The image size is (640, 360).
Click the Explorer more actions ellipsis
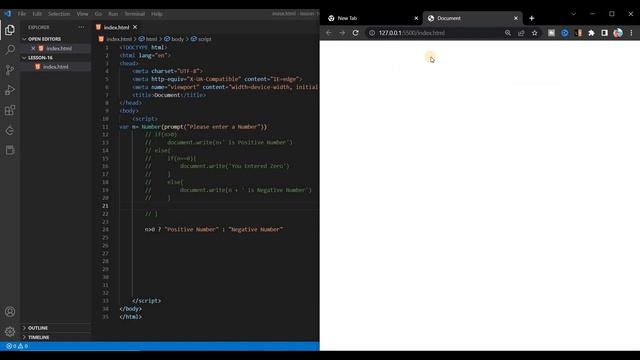click(x=81, y=27)
